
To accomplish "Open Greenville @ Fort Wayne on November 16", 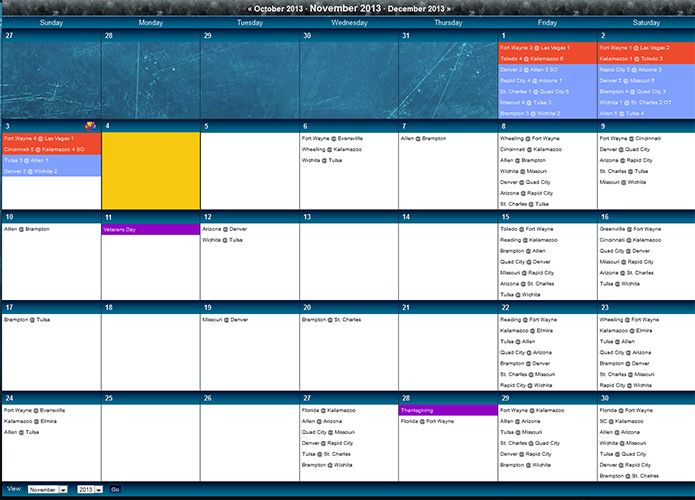I will 630,229.
